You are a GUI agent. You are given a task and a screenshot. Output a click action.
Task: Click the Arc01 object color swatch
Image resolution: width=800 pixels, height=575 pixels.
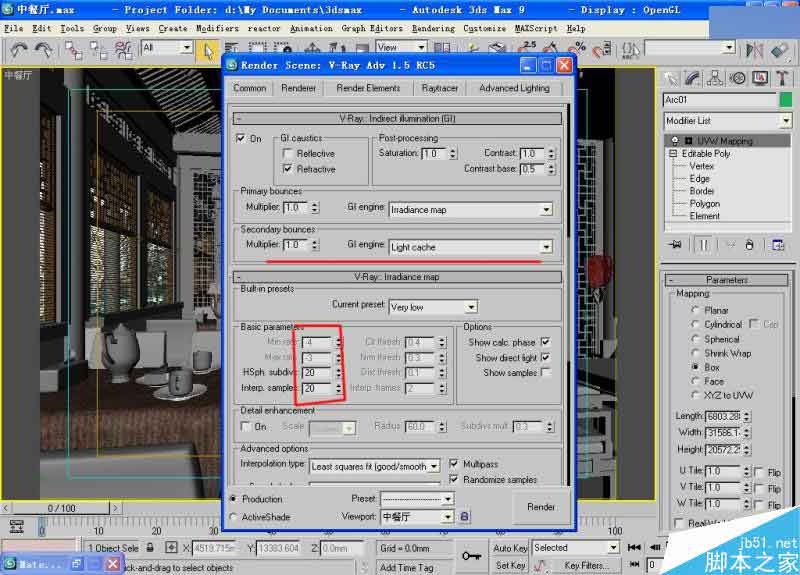[x=785, y=100]
